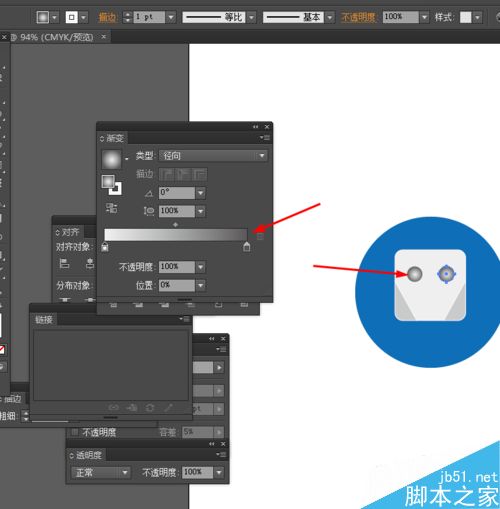Click the stroke weight stepper arrows
Screen dimensions: 500x509
[x=127, y=17]
